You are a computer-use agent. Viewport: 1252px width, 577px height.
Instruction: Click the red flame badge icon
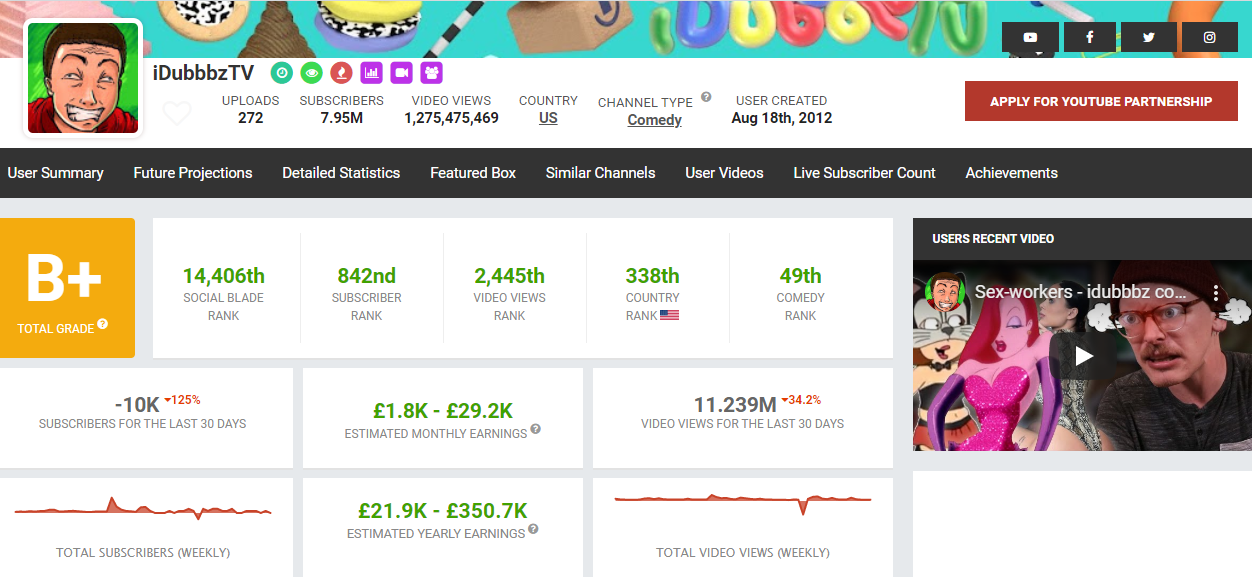point(342,72)
